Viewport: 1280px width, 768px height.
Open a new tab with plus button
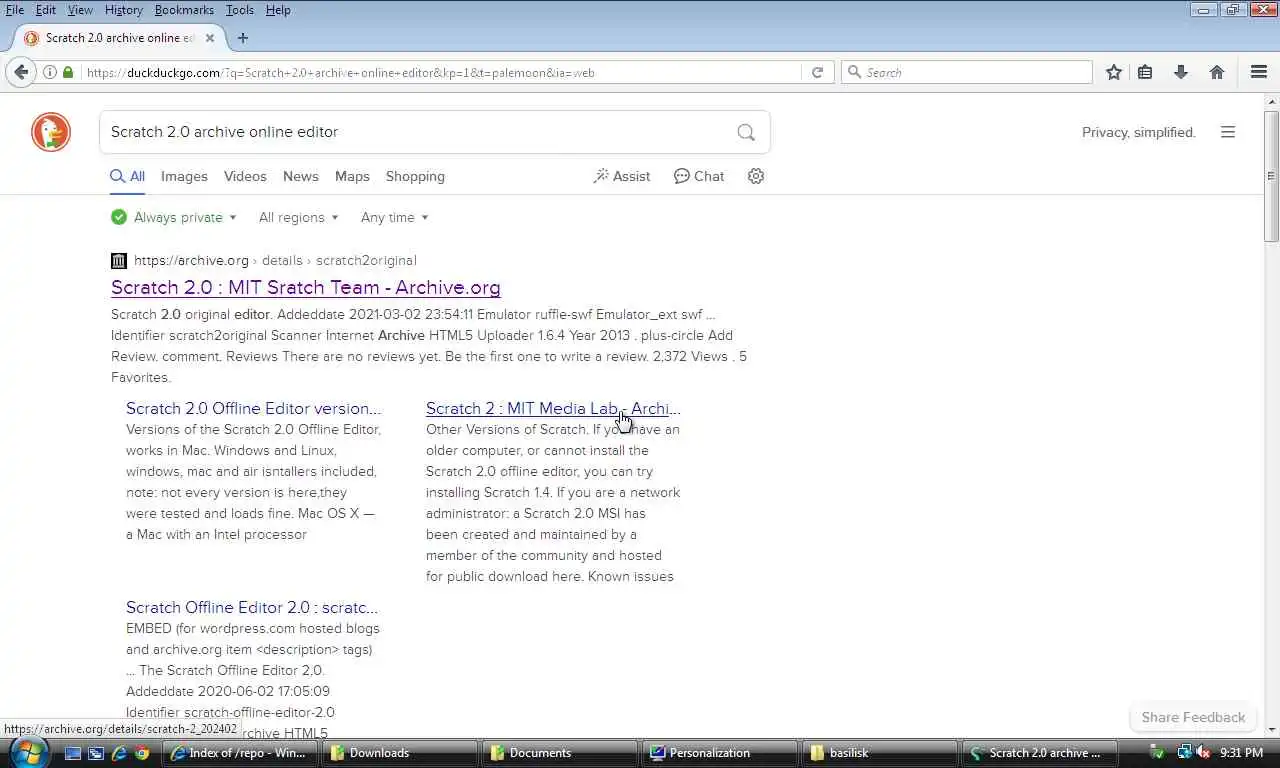point(243,38)
